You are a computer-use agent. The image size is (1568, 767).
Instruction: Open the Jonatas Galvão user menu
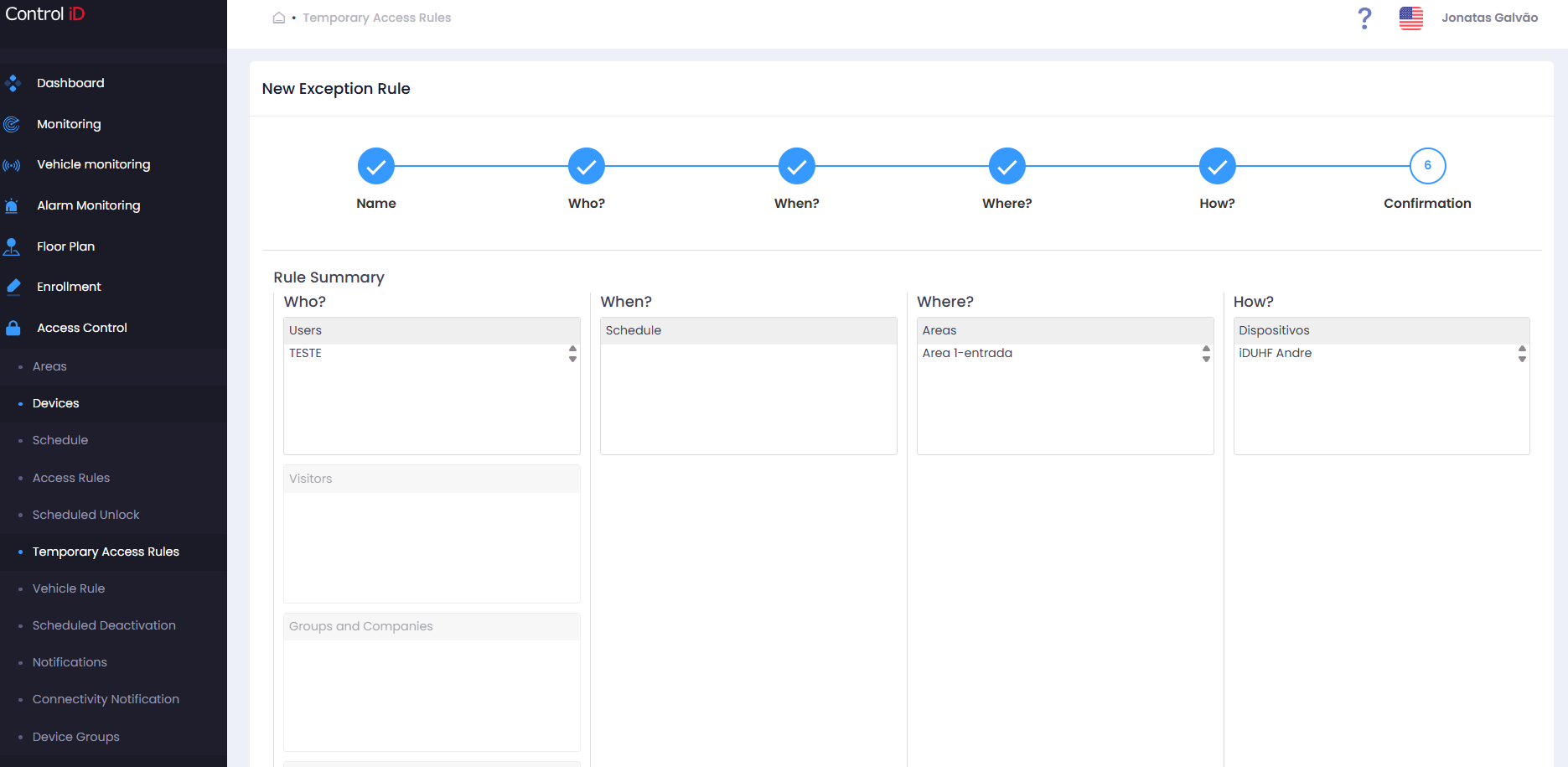click(1489, 18)
